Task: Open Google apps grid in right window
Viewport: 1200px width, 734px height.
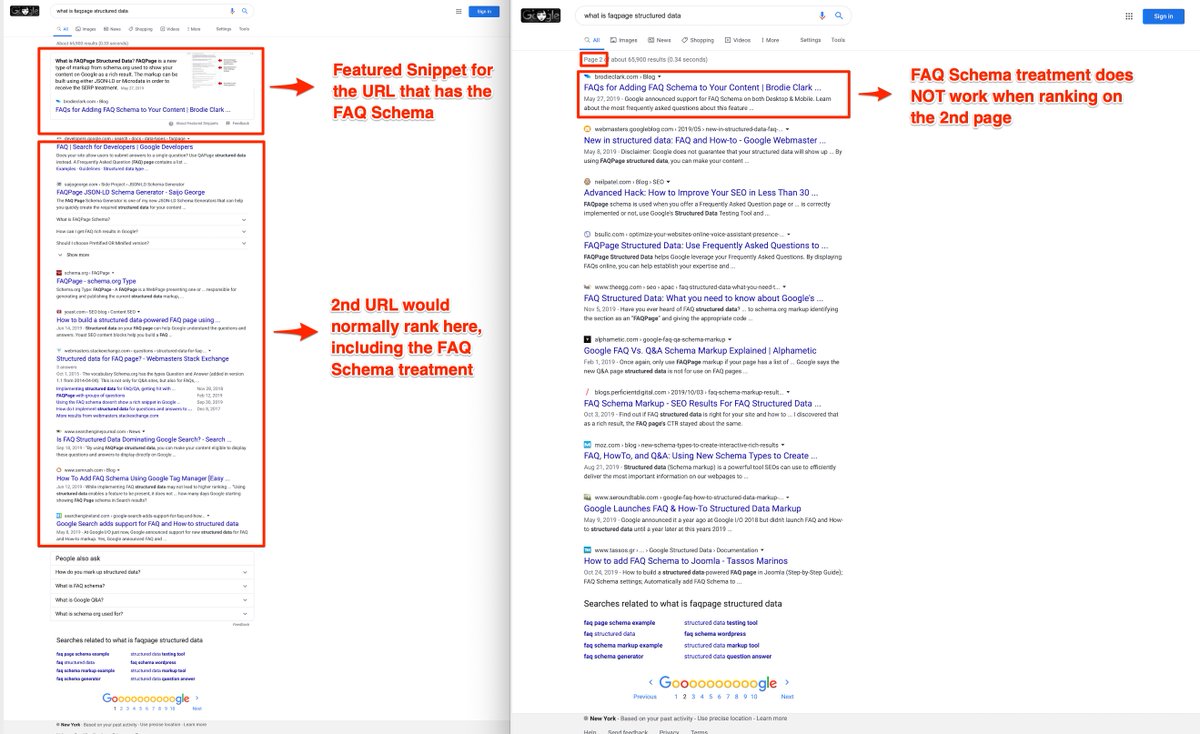Action: (1129, 16)
